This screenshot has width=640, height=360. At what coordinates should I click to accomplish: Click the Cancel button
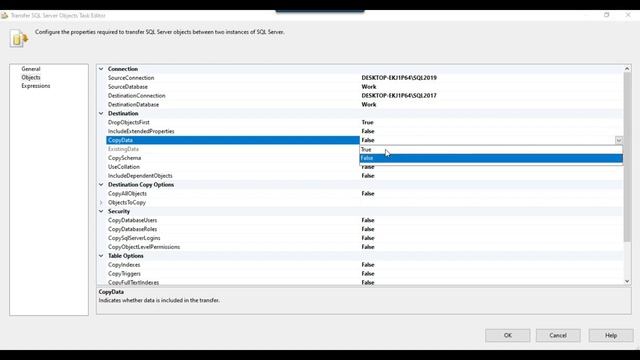point(558,336)
